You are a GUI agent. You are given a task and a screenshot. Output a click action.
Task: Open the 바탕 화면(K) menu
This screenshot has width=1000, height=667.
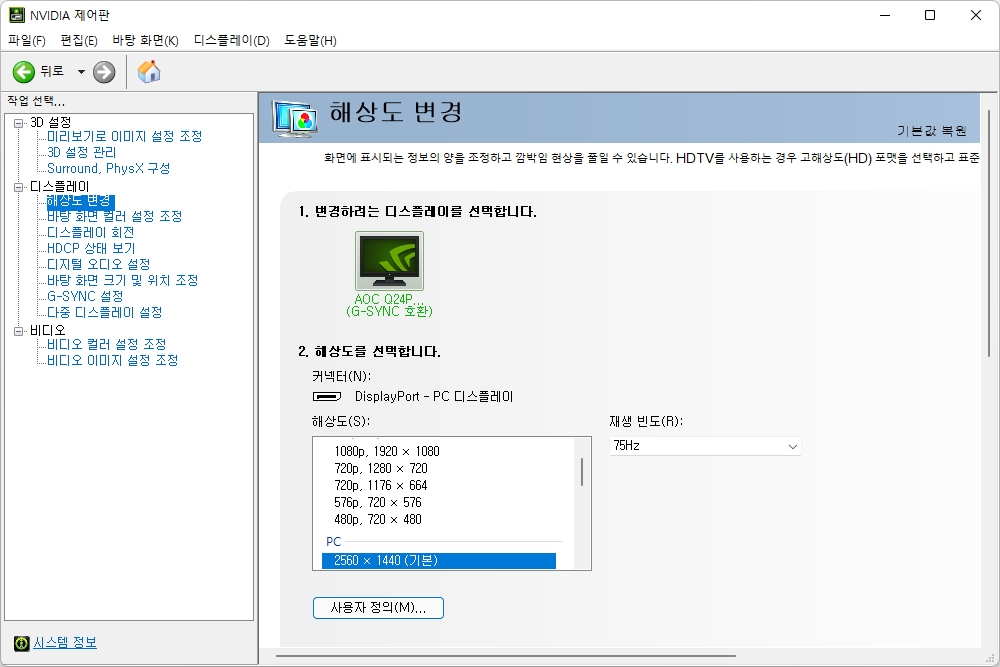coord(145,41)
